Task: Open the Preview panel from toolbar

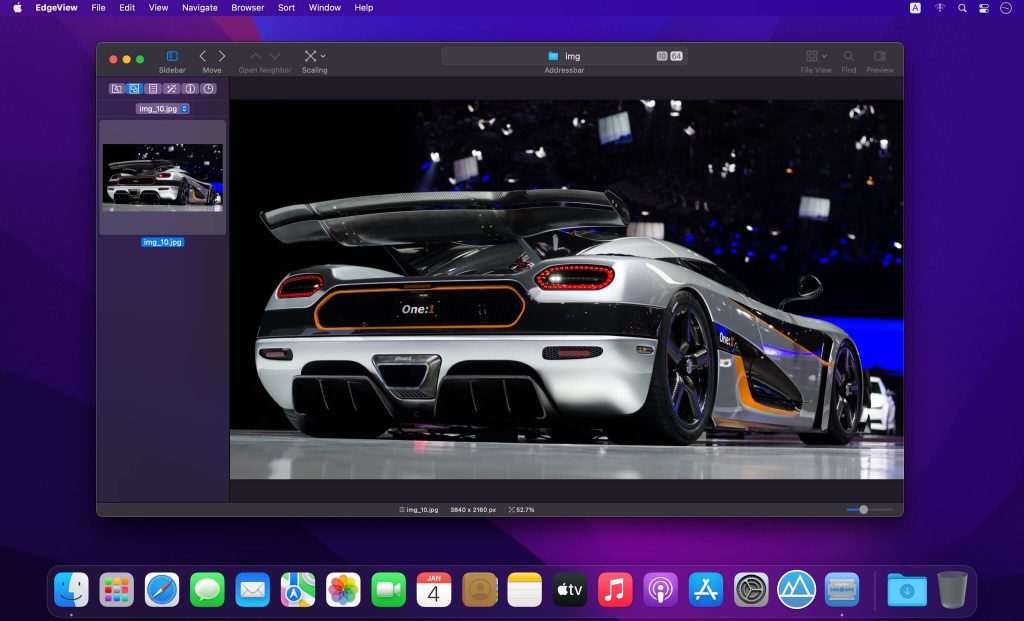Action: pyautogui.click(x=879, y=57)
